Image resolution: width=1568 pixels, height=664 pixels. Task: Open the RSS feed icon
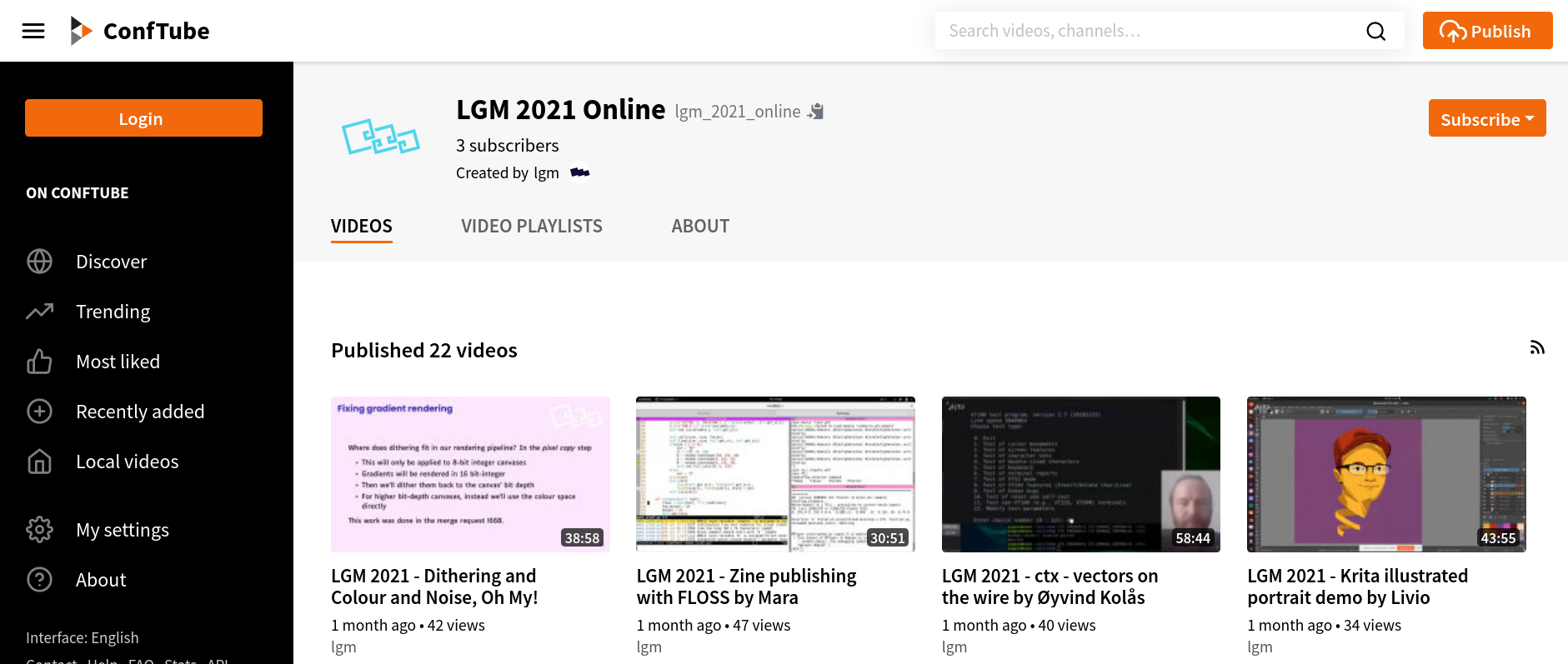(1537, 348)
